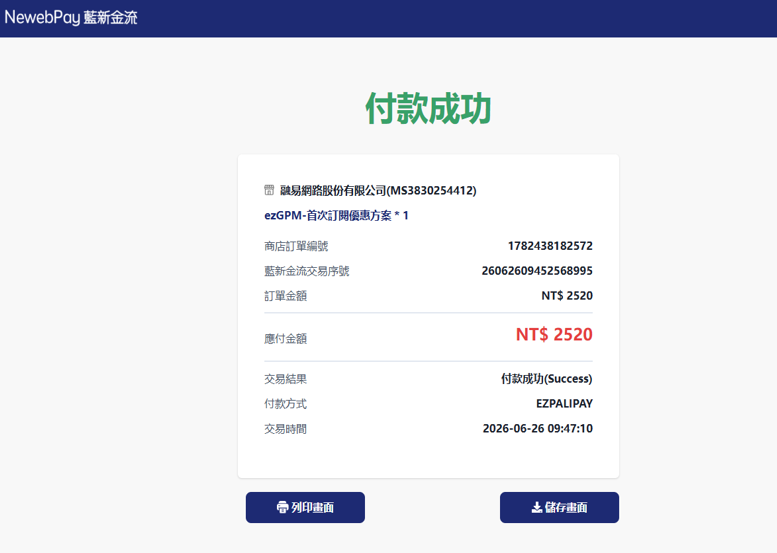Click the 付款成功 heading
The width and height of the screenshot is (777, 553).
[428, 108]
